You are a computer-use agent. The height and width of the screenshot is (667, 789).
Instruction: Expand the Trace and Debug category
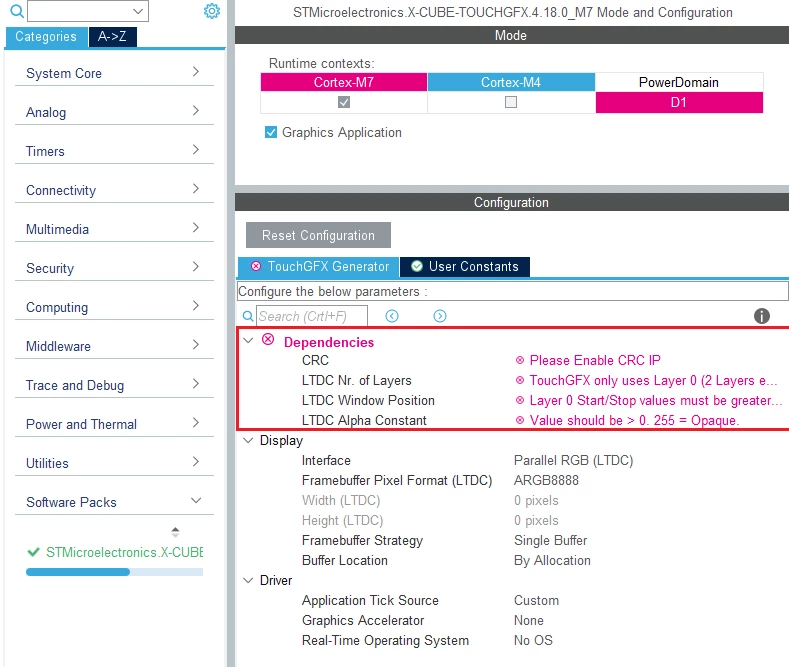[114, 385]
